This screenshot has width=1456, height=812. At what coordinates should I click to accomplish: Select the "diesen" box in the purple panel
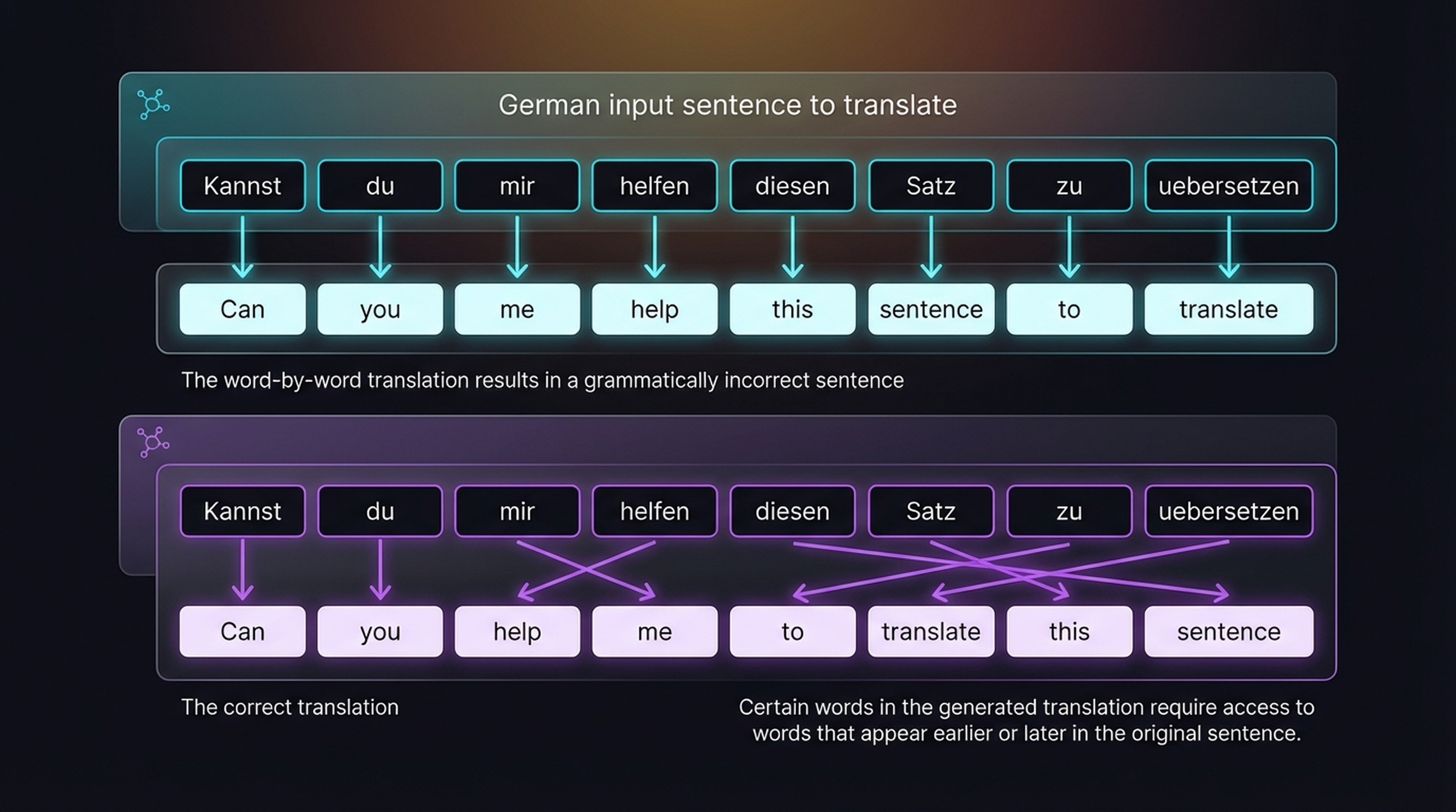[792, 511]
